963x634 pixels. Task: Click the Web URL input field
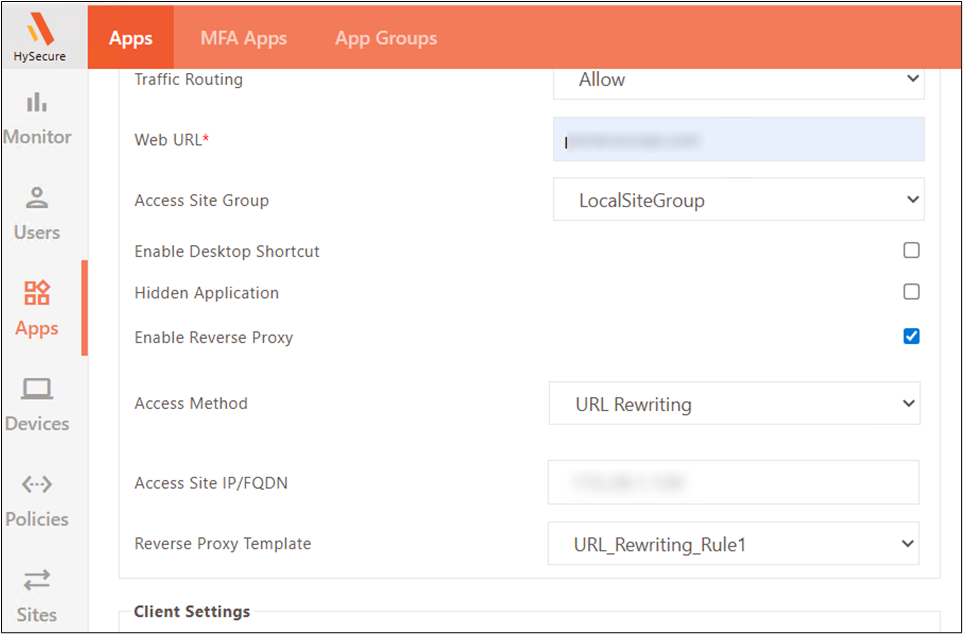(738, 141)
